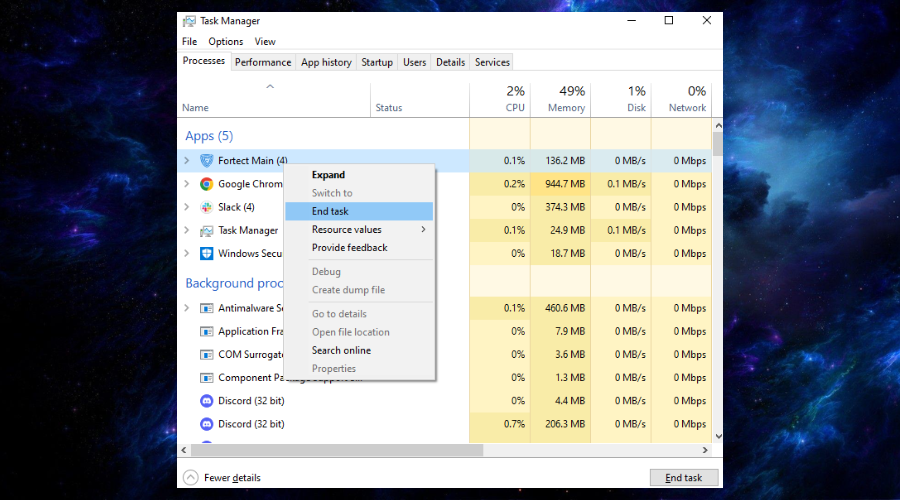Expand the Antimalware Service process group
The image size is (900, 500).
[x=187, y=308]
